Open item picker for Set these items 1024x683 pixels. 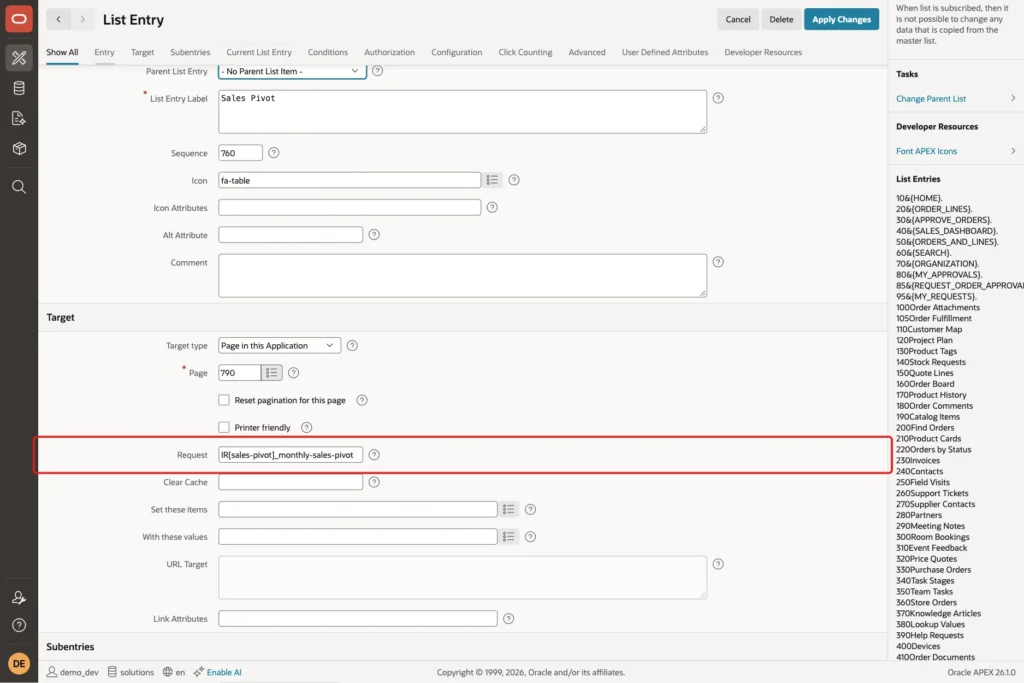click(509, 509)
